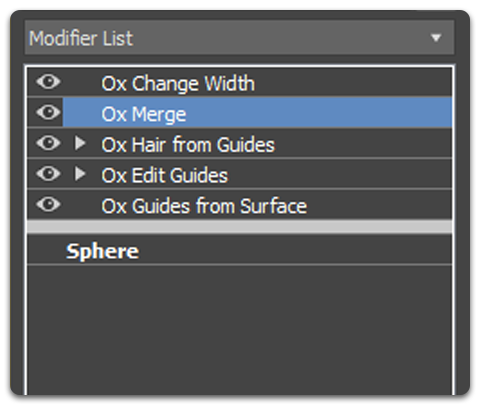Image resolution: width=480 pixels, height=405 pixels.
Task: Select the Ox Edit Guides modifier
Action: click(x=165, y=175)
